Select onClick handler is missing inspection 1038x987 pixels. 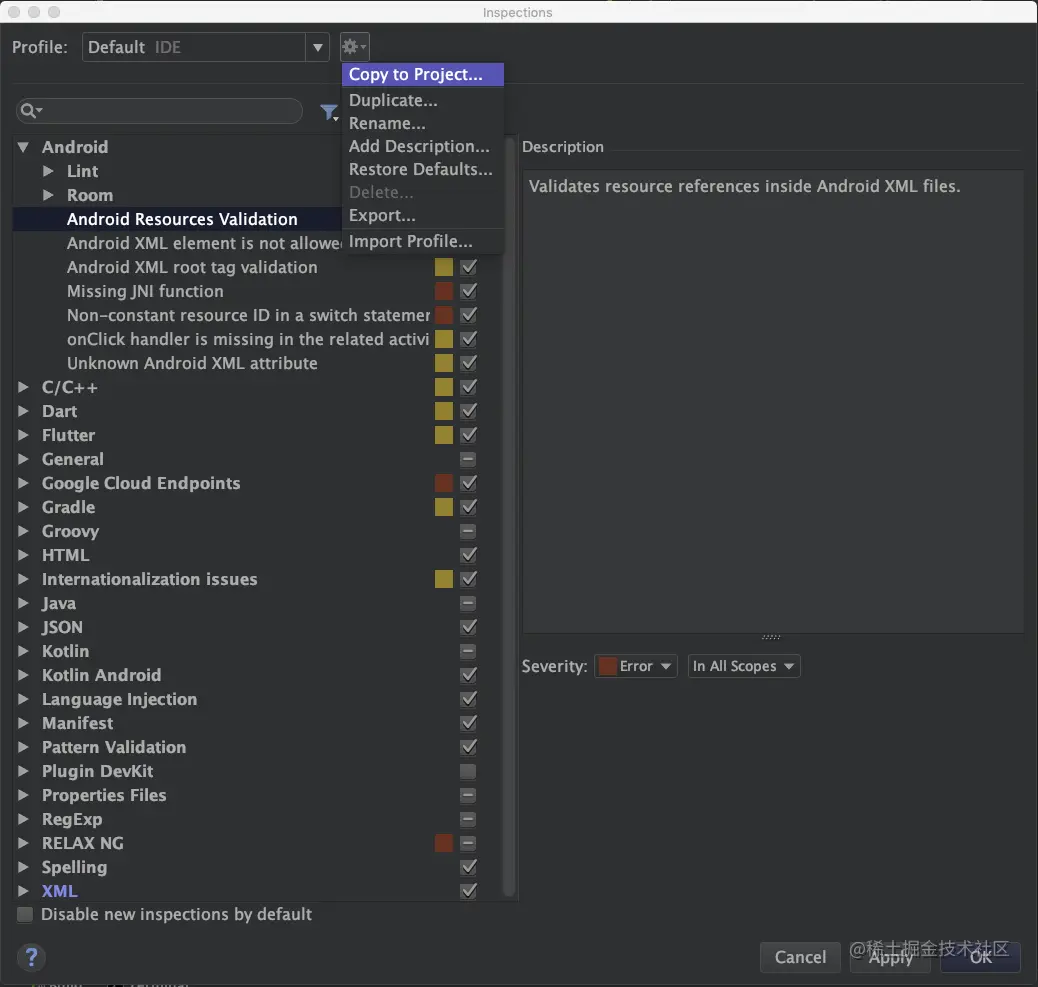tap(248, 339)
